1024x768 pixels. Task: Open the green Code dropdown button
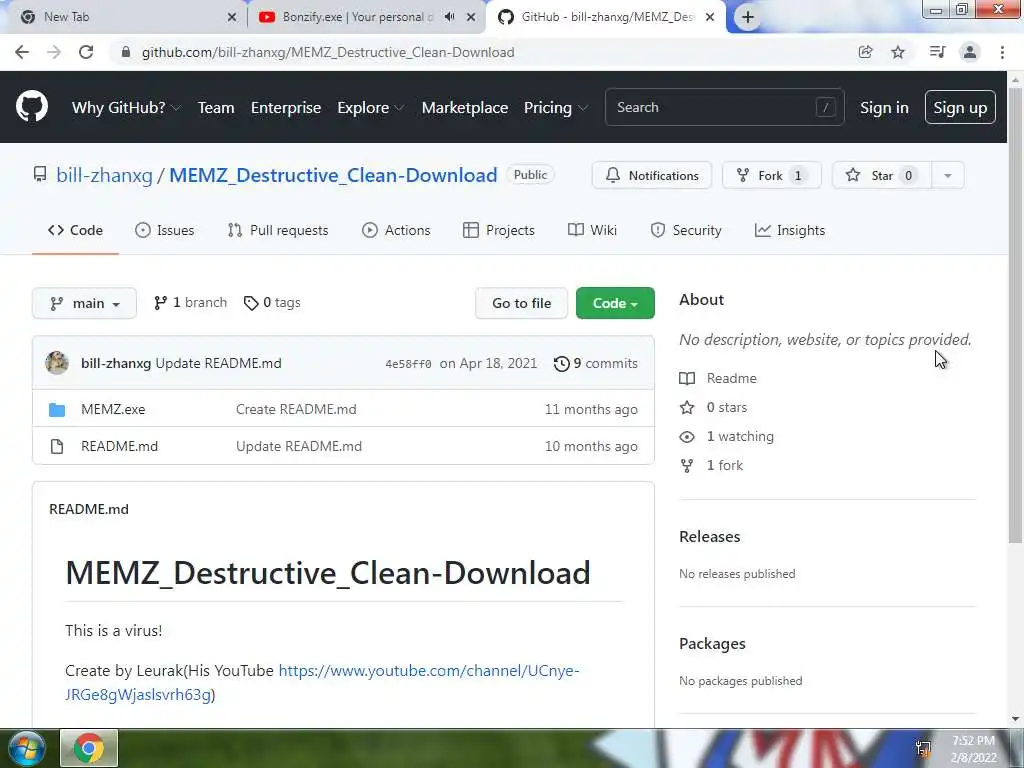coord(615,303)
